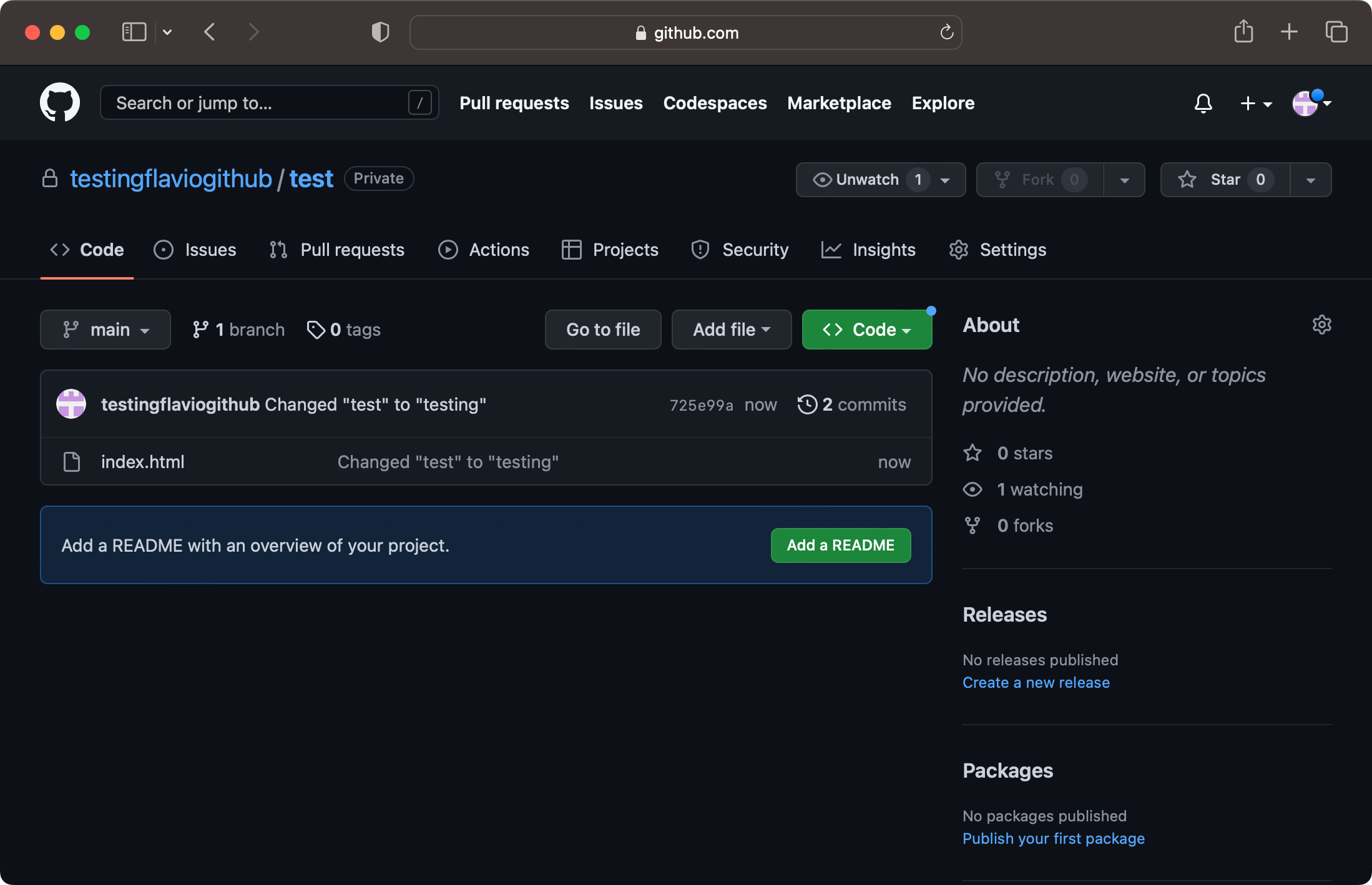Open the commit history clock icon
The height and width of the screenshot is (885, 1372).
(x=807, y=404)
